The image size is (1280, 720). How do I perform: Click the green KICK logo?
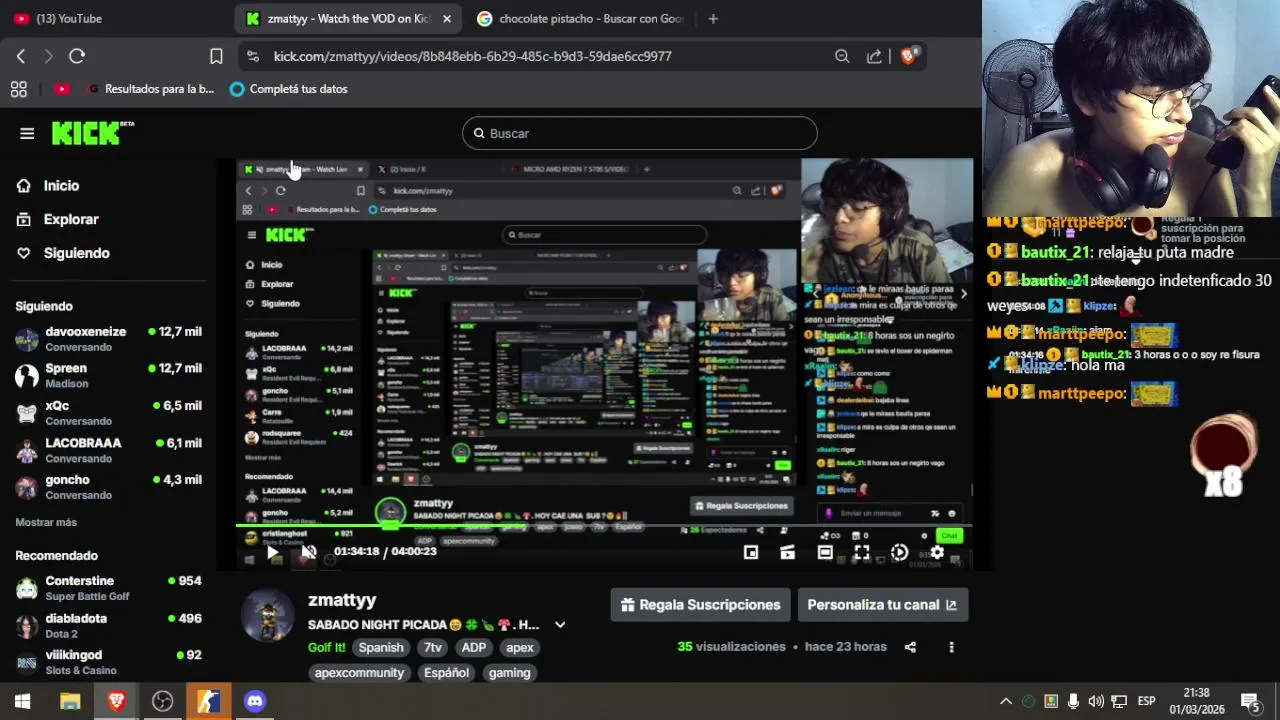pyautogui.click(x=90, y=133)
